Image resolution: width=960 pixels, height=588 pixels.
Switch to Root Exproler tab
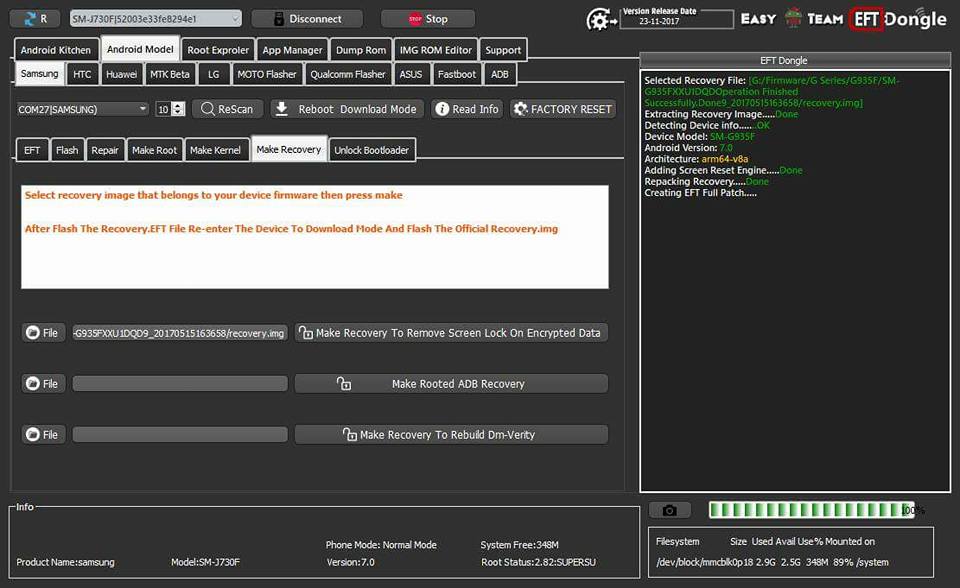pos(218,50)
